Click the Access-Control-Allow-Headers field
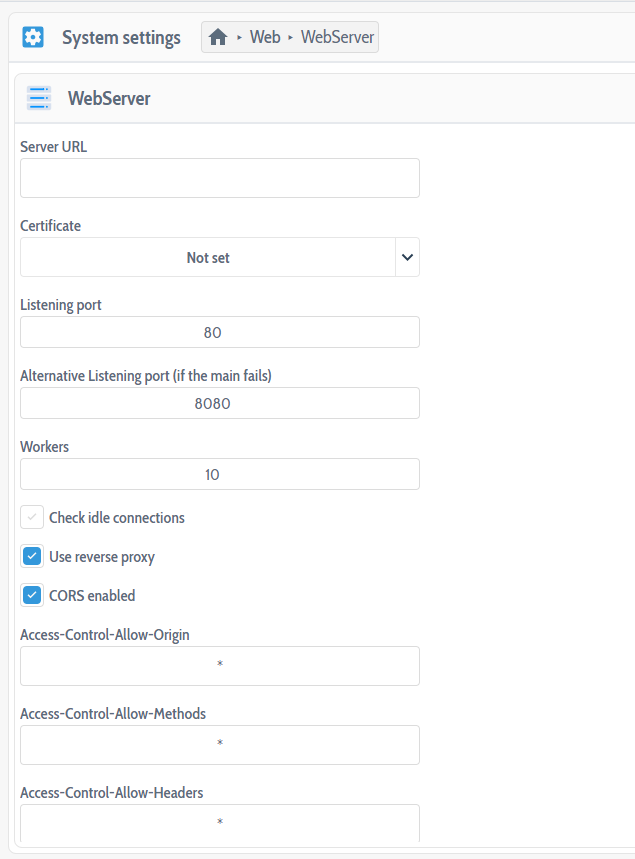Viewport: 635px width, 859px height. point(219,822)
